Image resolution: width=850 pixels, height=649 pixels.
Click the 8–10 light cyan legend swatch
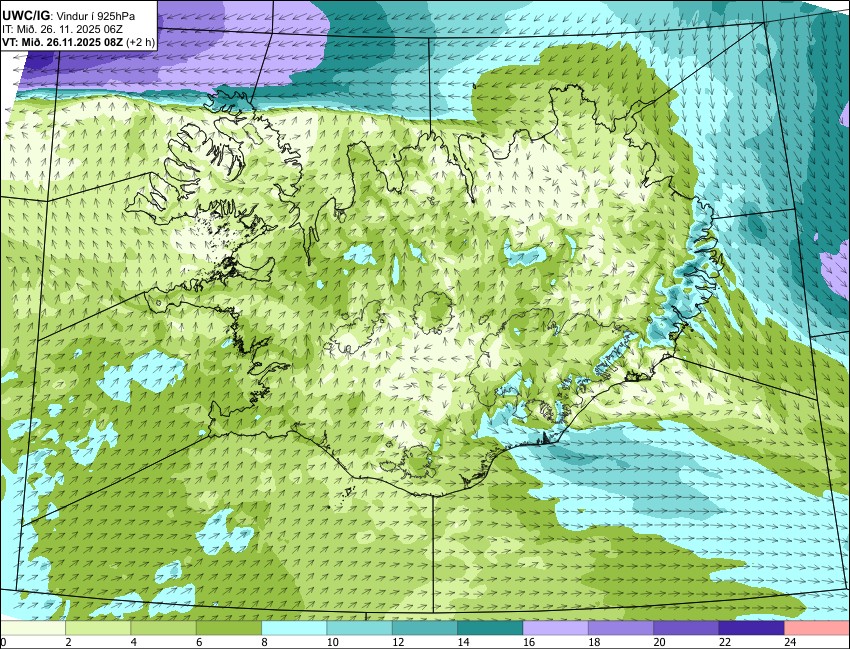click(294, 628)
